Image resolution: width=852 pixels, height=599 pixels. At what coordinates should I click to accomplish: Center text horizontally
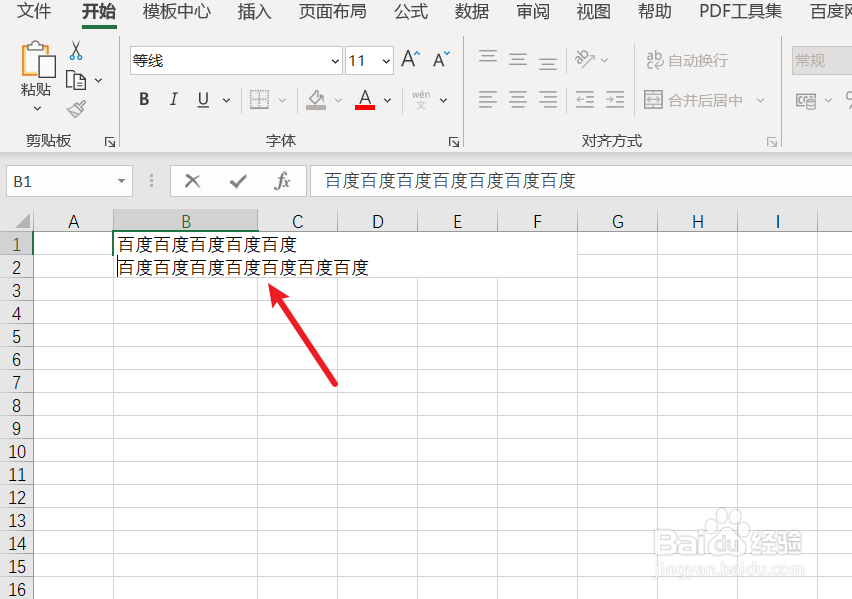[x=518, y=99]
